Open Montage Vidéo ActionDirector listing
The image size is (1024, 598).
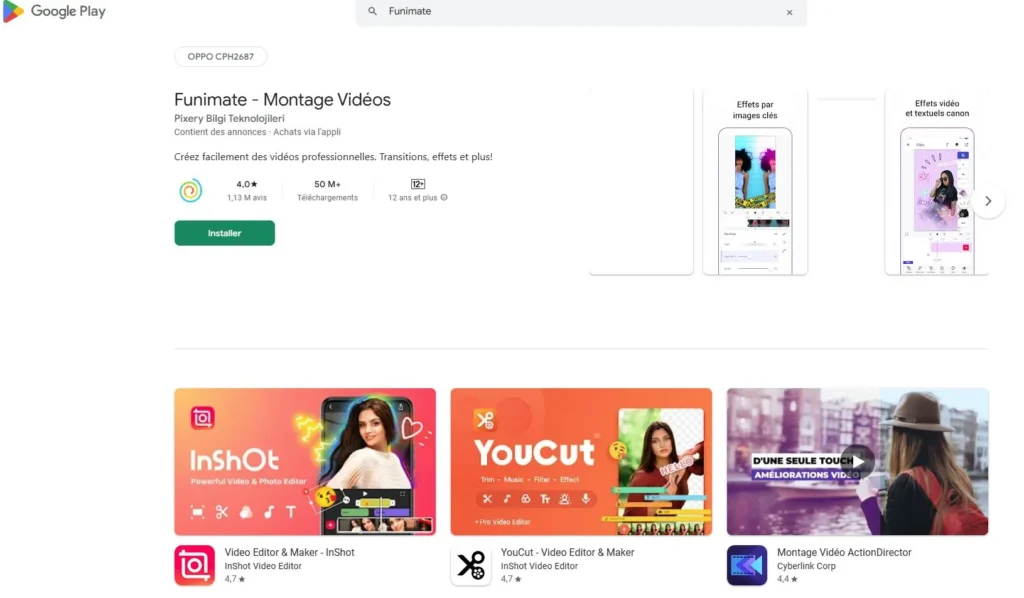click(844, 552)
